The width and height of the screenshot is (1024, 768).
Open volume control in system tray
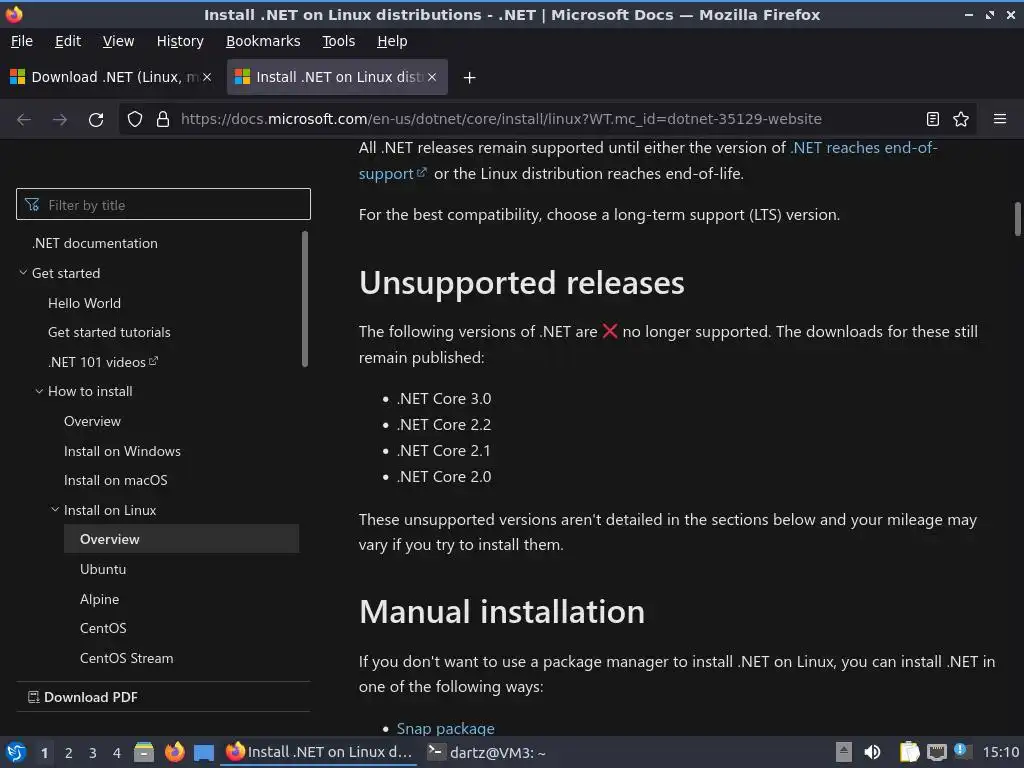click(872, 752)
